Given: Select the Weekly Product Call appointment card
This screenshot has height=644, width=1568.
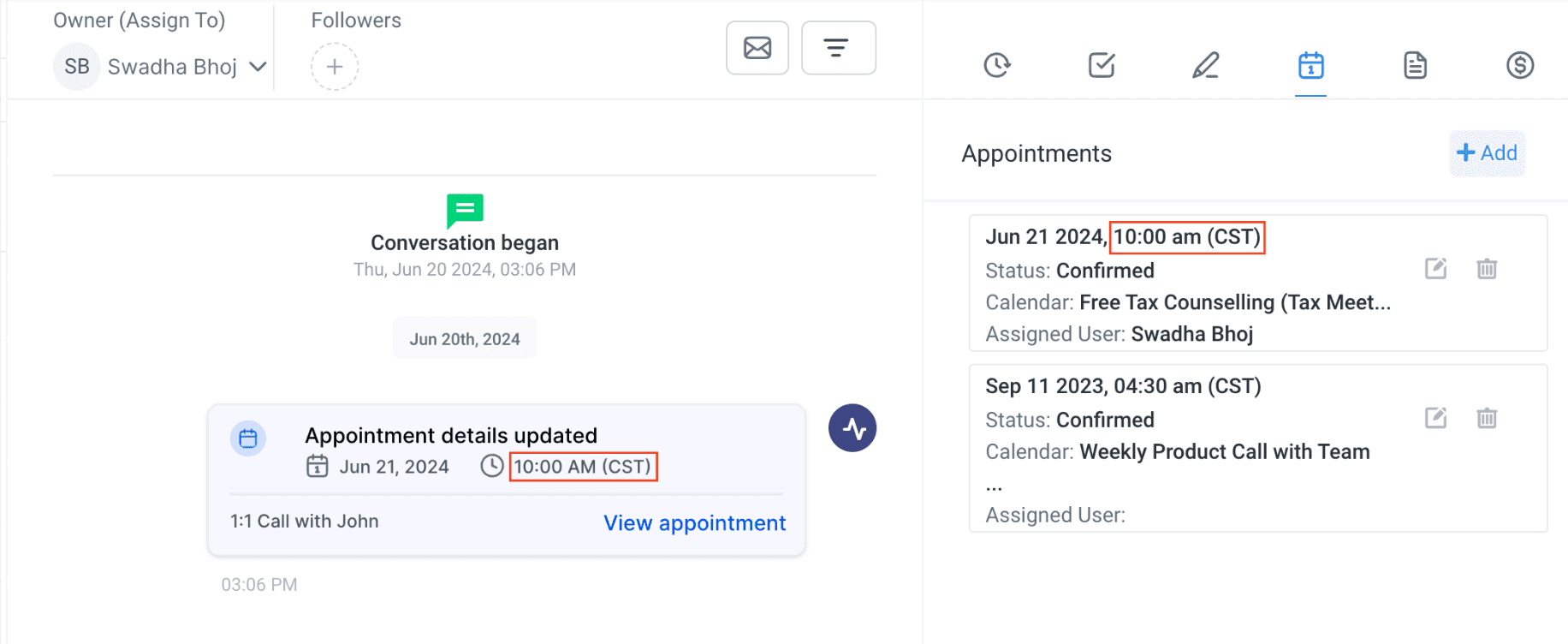Looking at the screenshot, I should coord(1258,449).
